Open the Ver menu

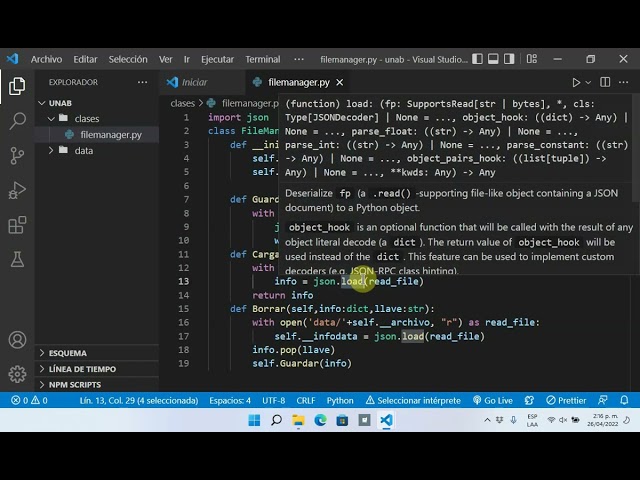tap(165, 59)
